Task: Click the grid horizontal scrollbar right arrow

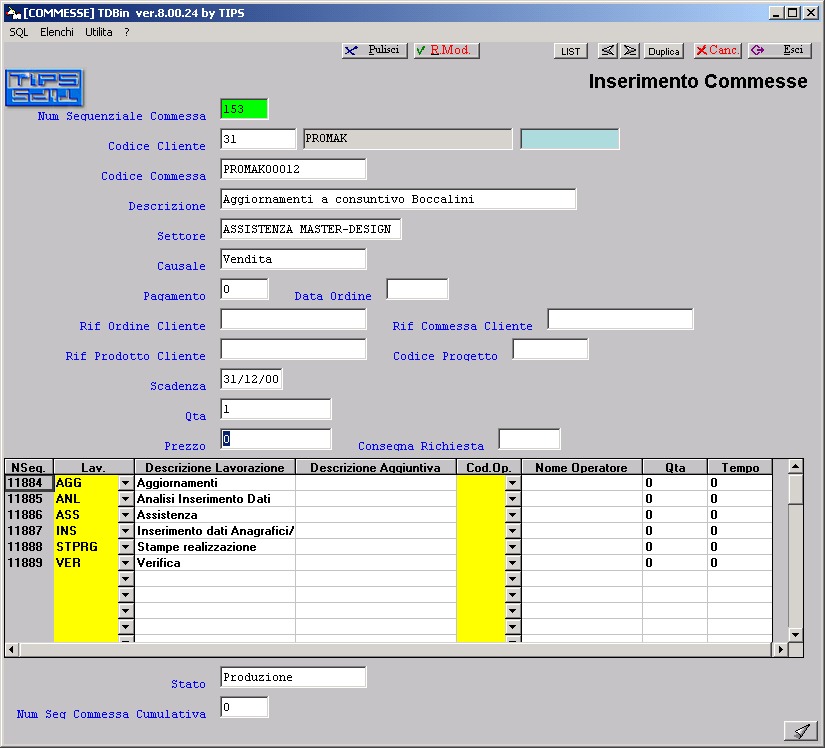Action: click(780, 650)
